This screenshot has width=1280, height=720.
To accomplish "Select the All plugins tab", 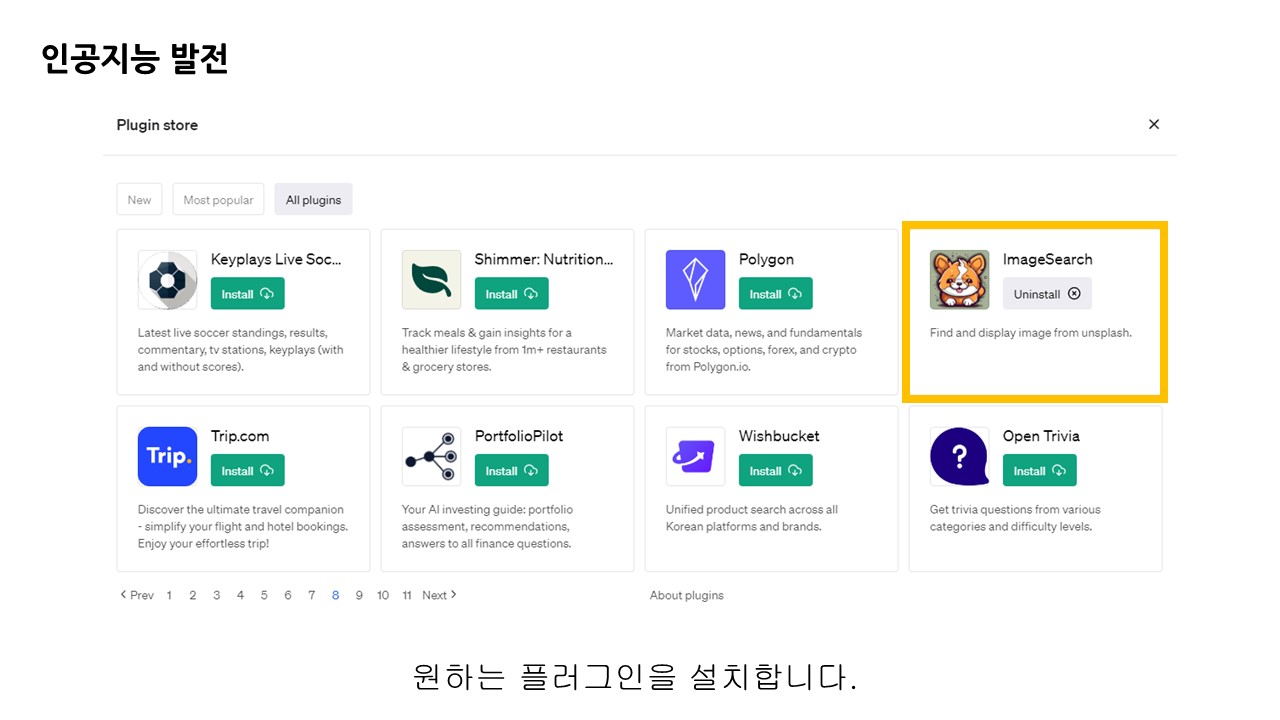I will (x=313, y=200).
